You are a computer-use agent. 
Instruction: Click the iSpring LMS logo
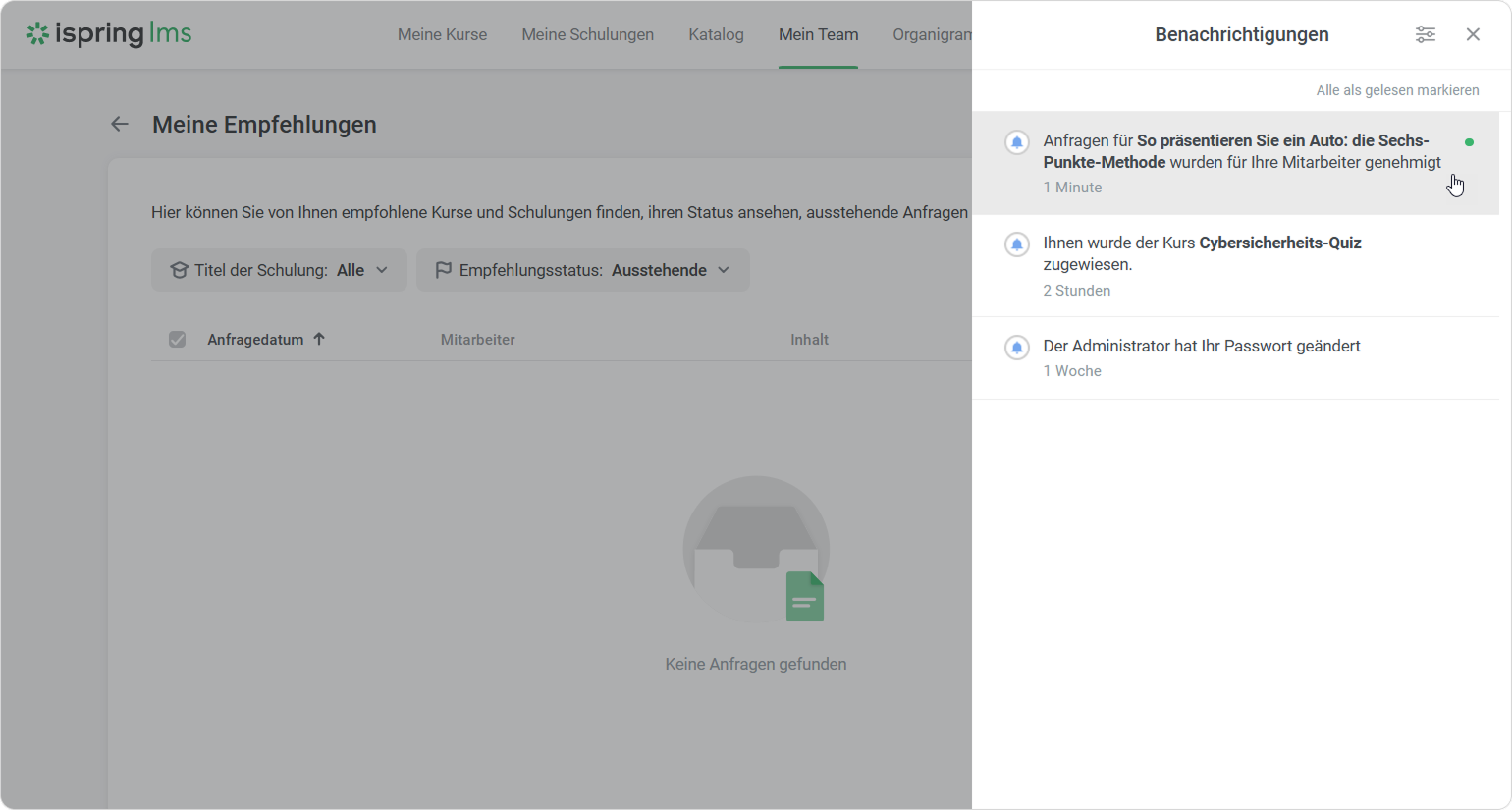click(x=109, y=34)
